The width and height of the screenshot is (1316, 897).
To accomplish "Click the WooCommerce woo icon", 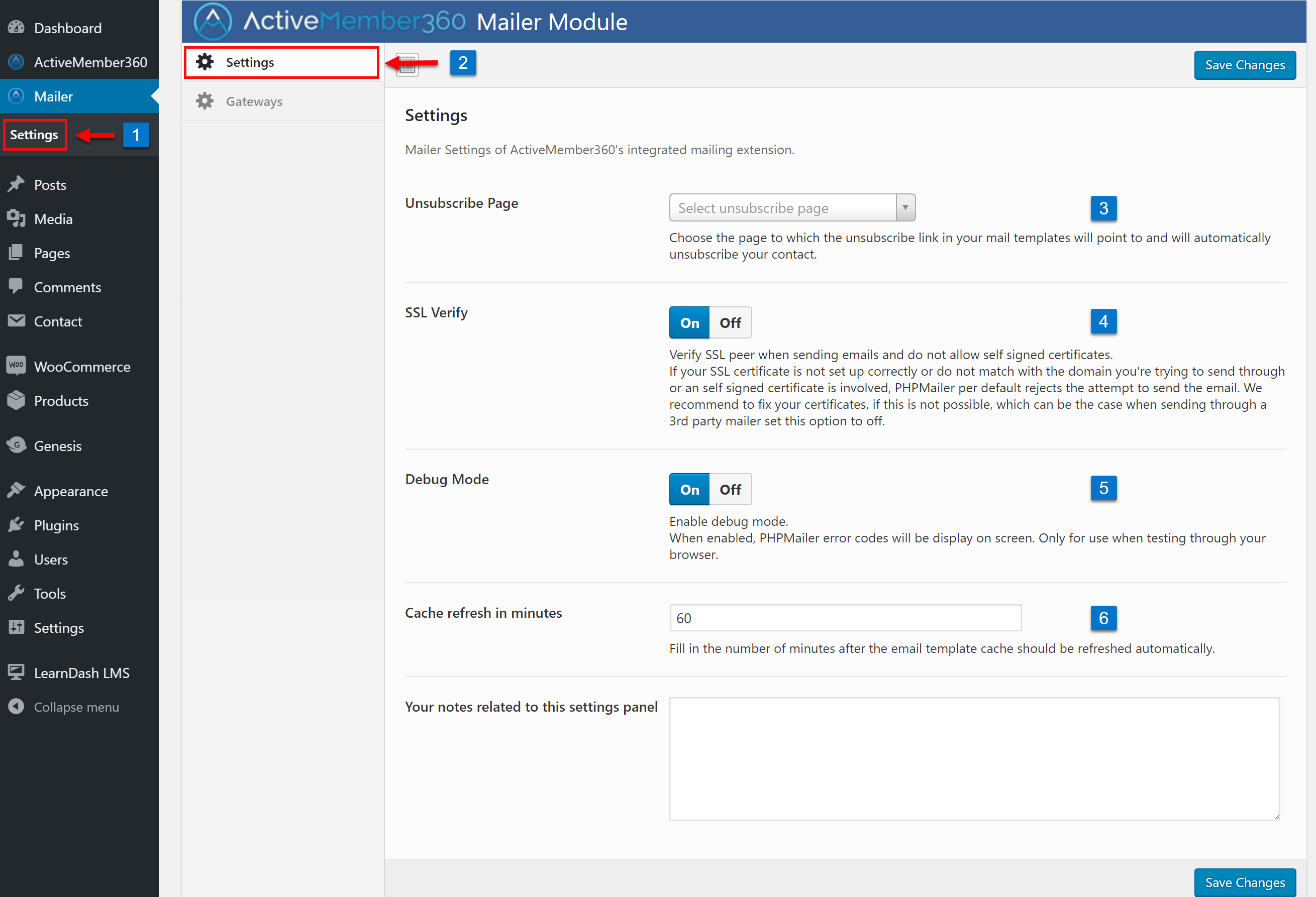I will pos(17,365).
